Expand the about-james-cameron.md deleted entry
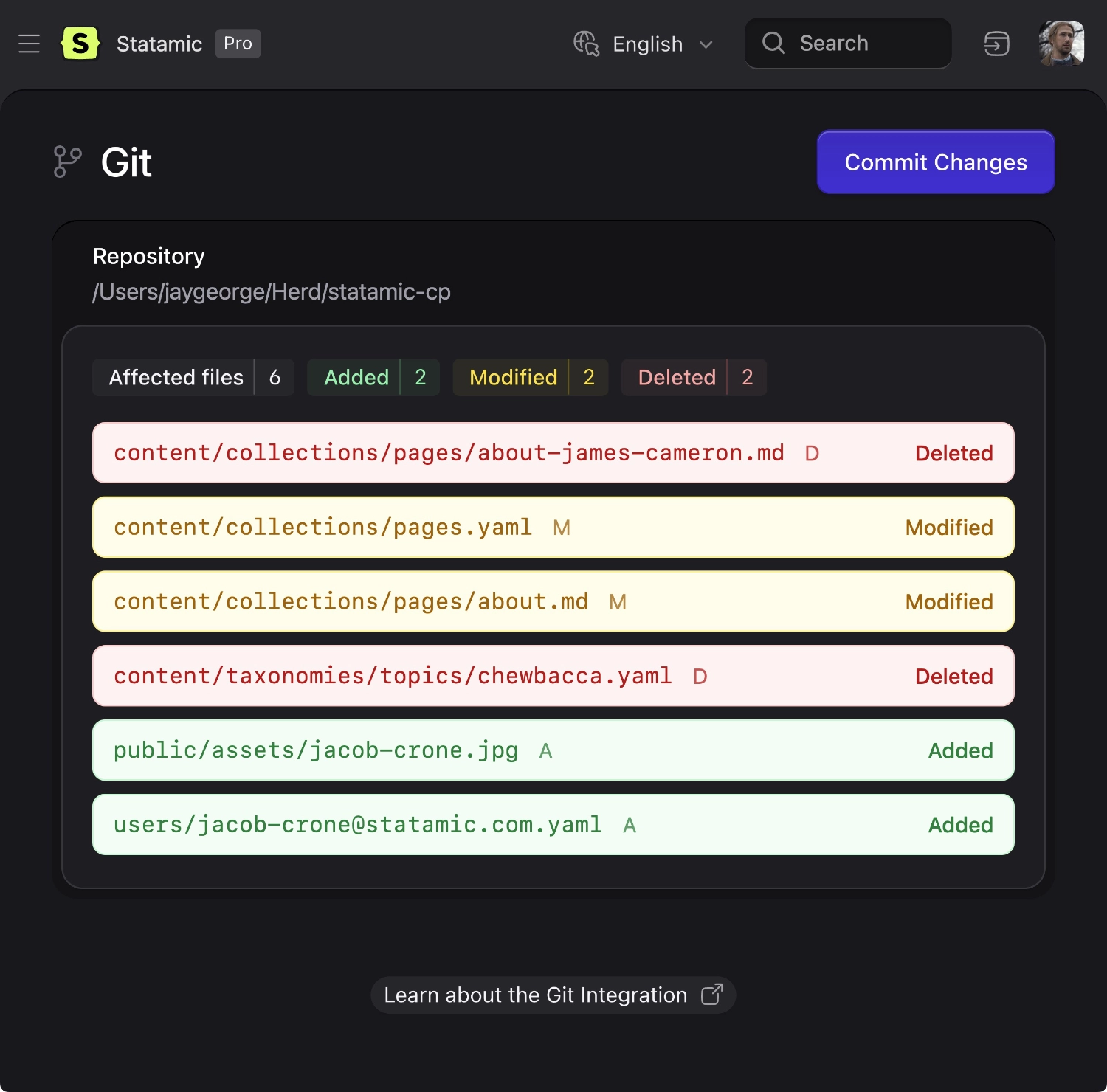 pyautogui.click(x=553, y=453)
